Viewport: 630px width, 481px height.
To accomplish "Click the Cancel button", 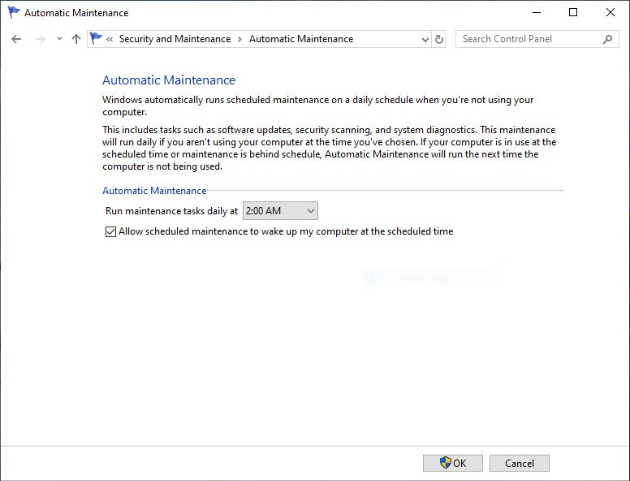I will coord(519,463).
